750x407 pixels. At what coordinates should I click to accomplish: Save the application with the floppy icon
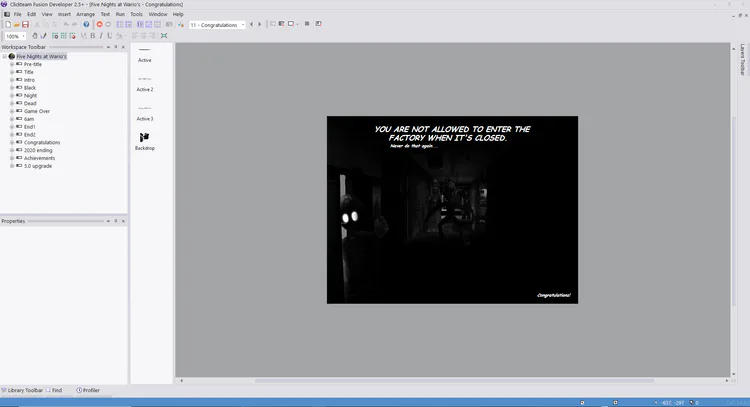click(x=25, y=24)
